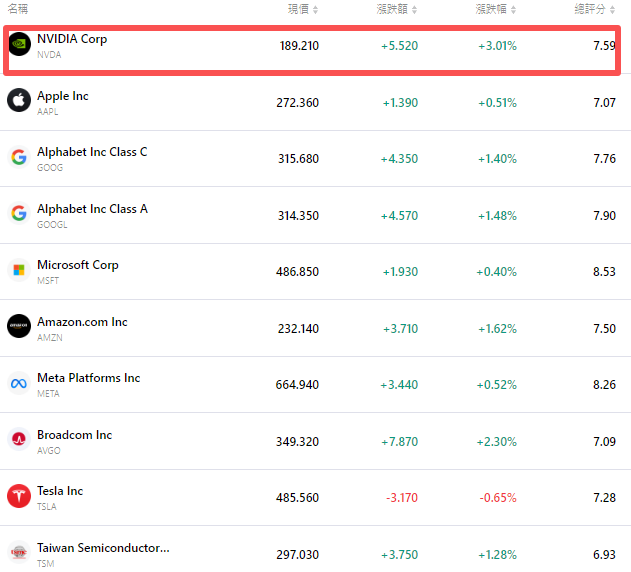Click the Amazon logo icon
631x572 pixels.
pos(19,326)
